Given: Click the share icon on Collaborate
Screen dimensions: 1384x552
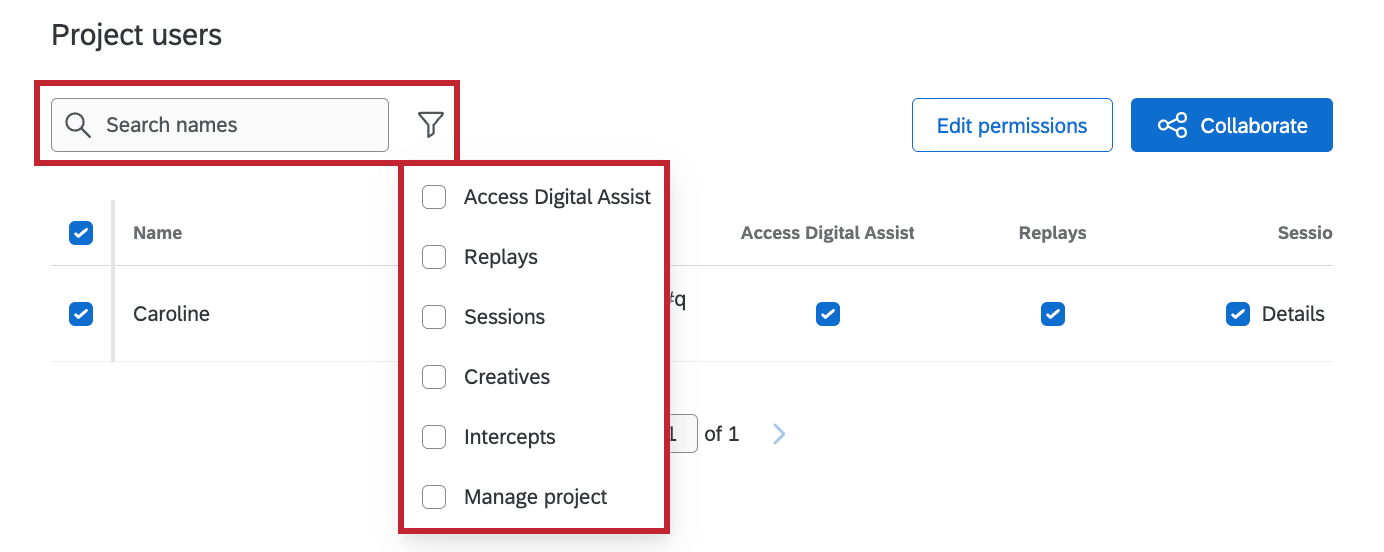Looking at the screenshot, I should point(1172,125).
